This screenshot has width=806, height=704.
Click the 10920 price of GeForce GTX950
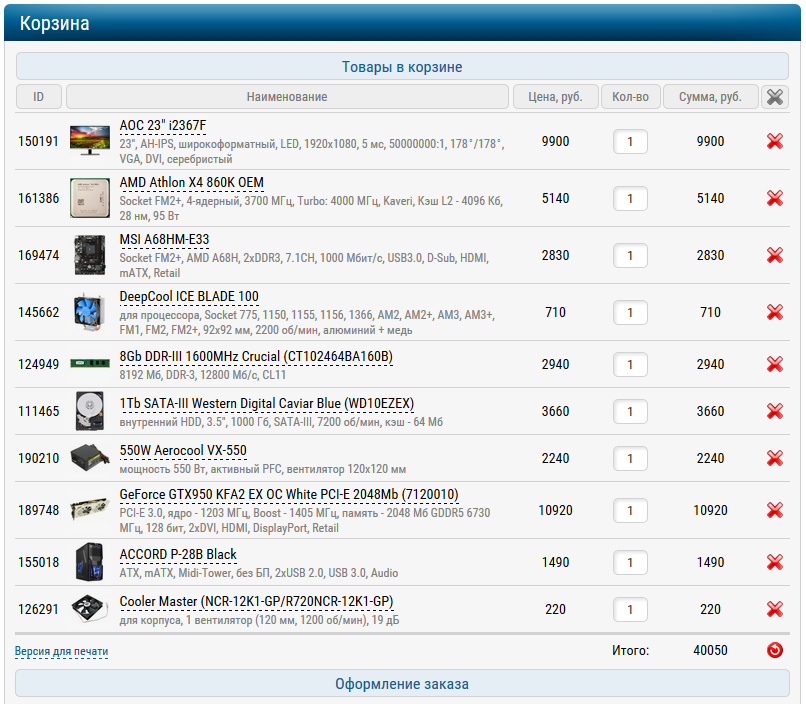(x=555, y=510)
